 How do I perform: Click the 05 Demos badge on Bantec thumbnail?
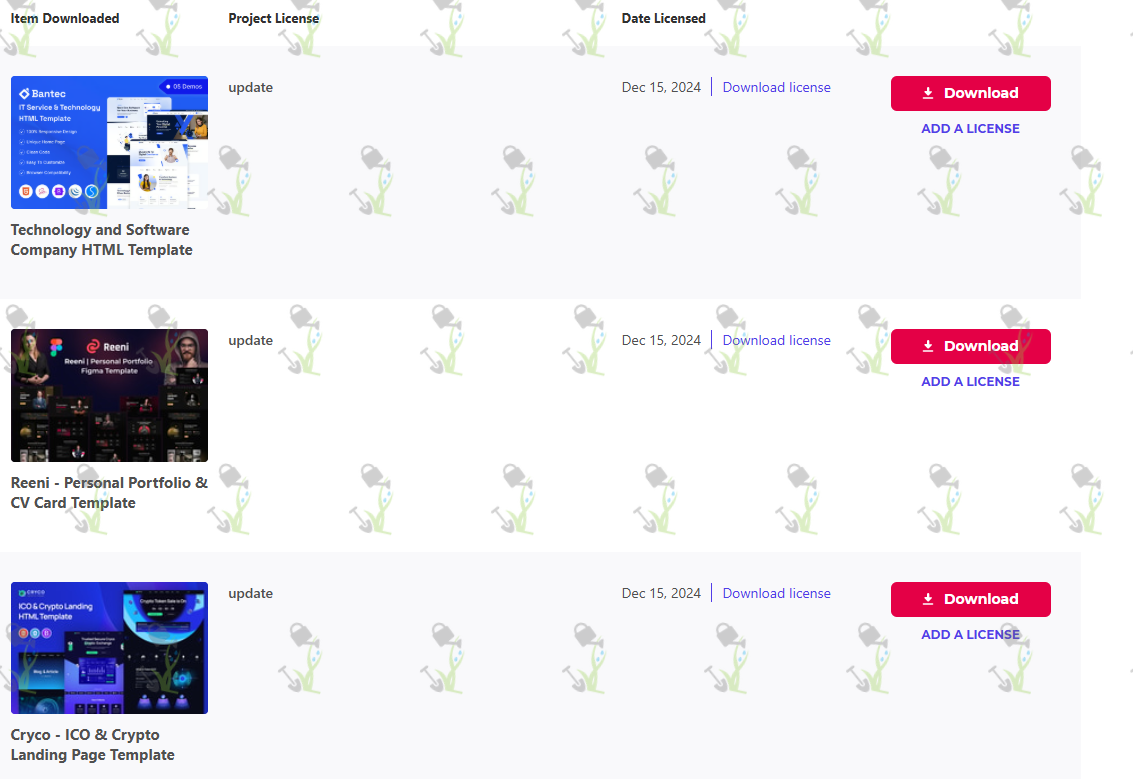[184, 86]
